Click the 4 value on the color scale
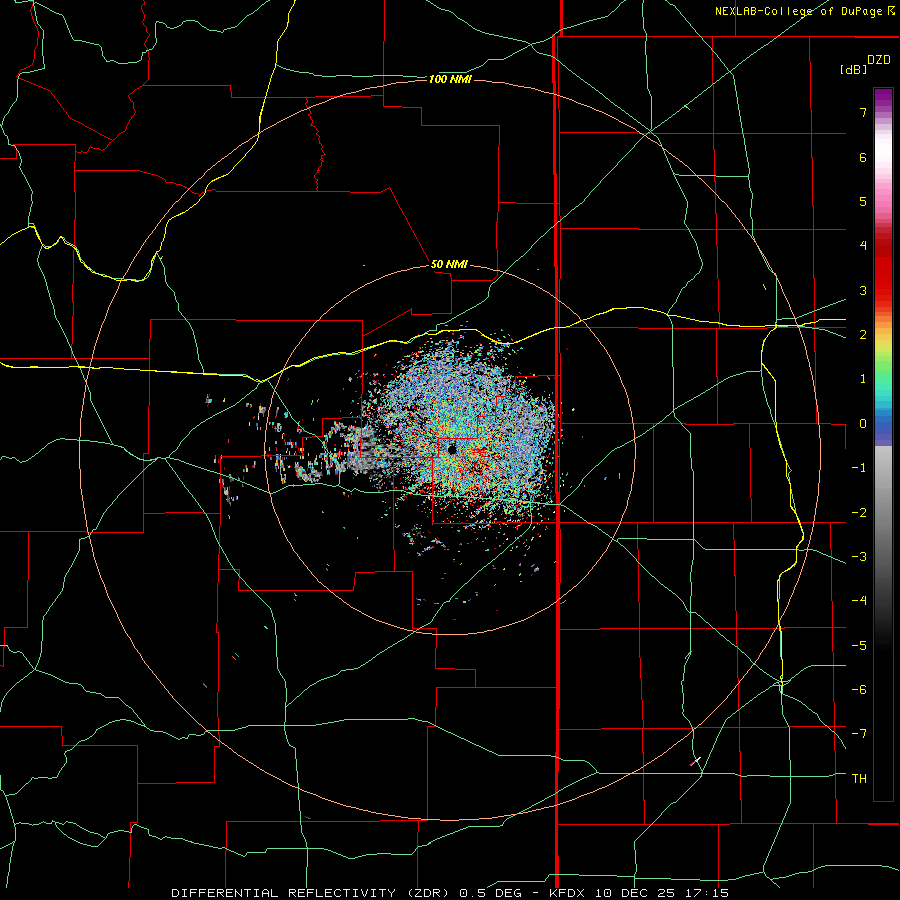This screenshot has height=900, width=900. 863,246
